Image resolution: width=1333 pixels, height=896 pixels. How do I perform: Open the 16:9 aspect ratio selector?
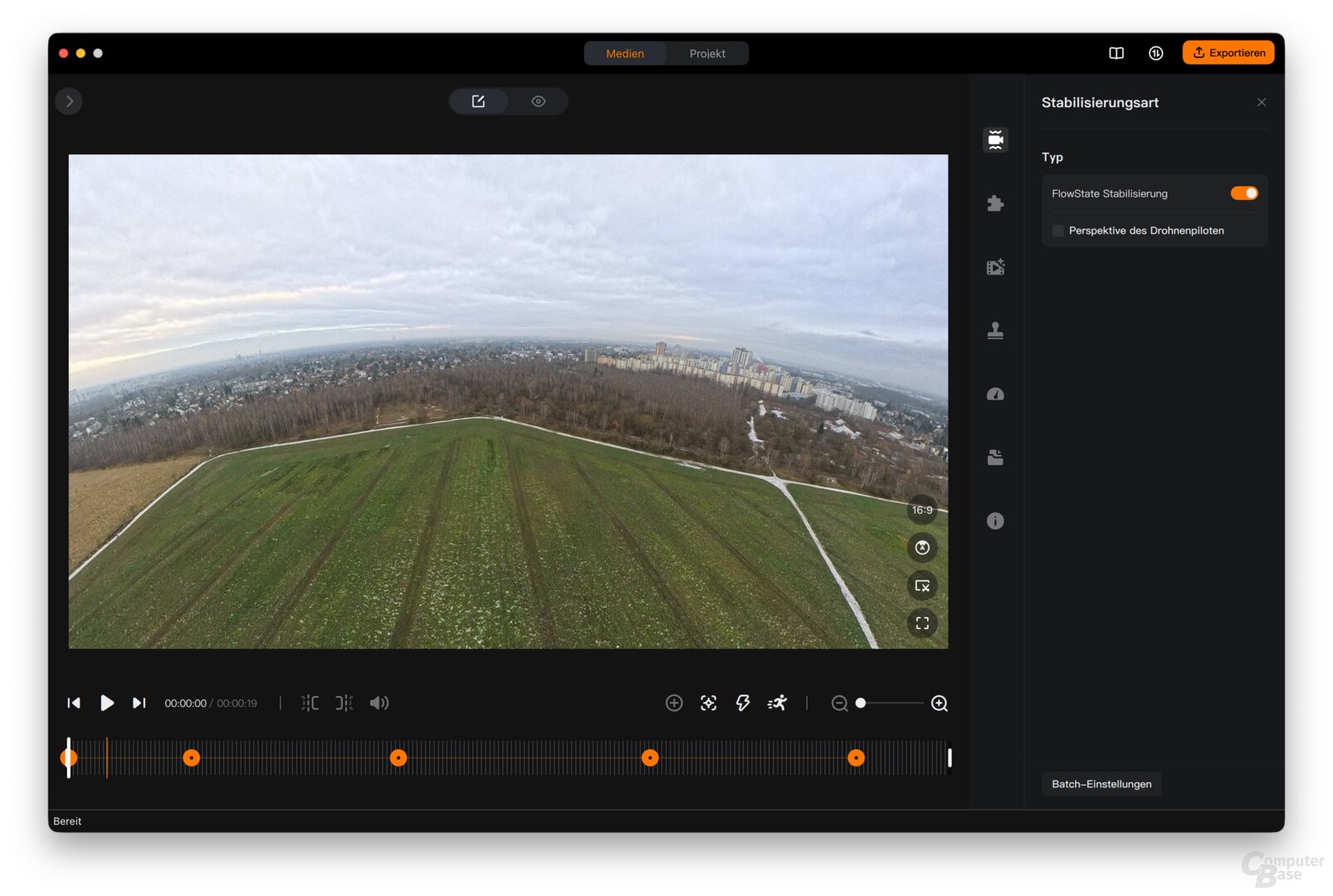[921, 510]
